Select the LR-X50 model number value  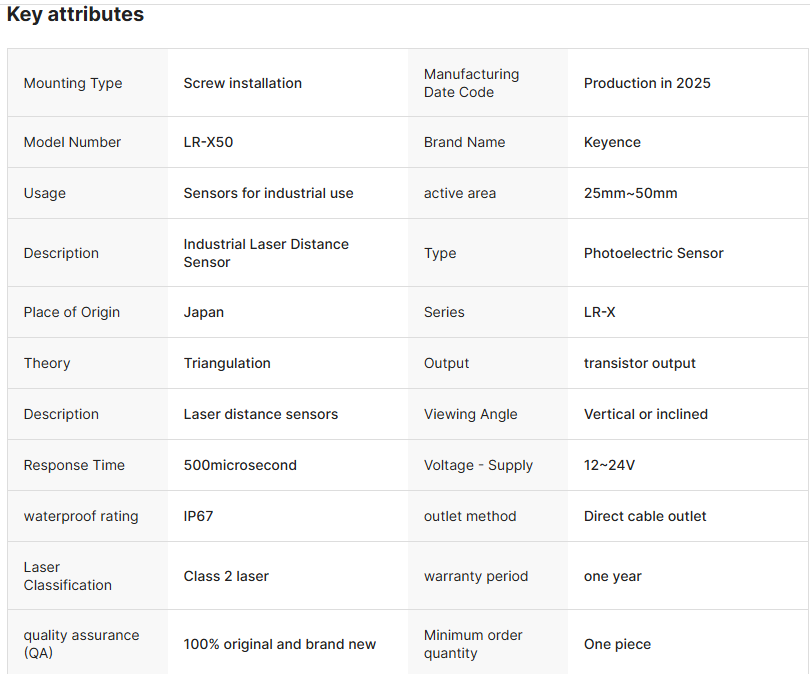[x=208, y=142]
